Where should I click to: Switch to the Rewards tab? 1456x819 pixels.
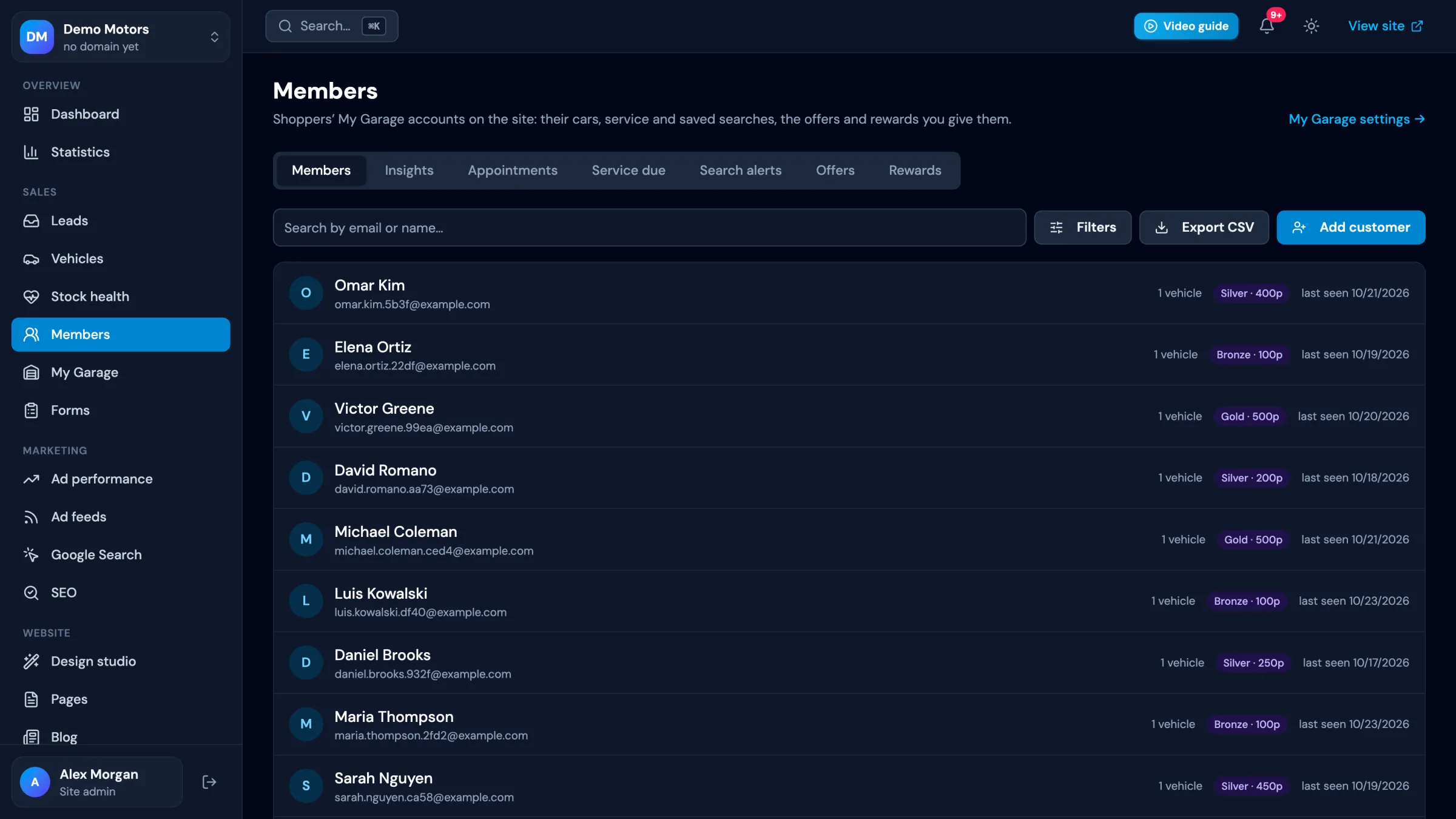pos(915,170)
